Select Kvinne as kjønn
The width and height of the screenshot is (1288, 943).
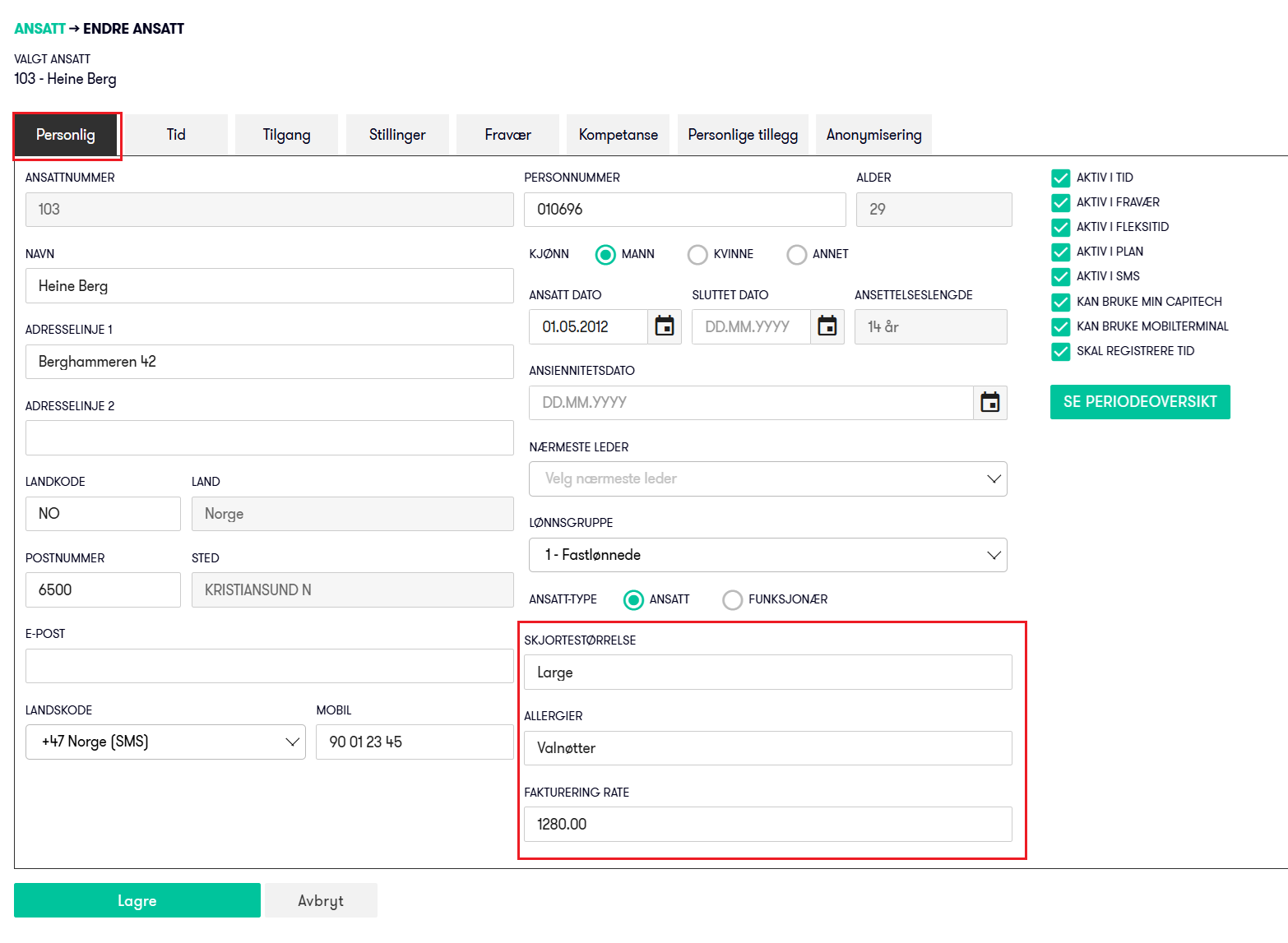(x=697, y=254)
